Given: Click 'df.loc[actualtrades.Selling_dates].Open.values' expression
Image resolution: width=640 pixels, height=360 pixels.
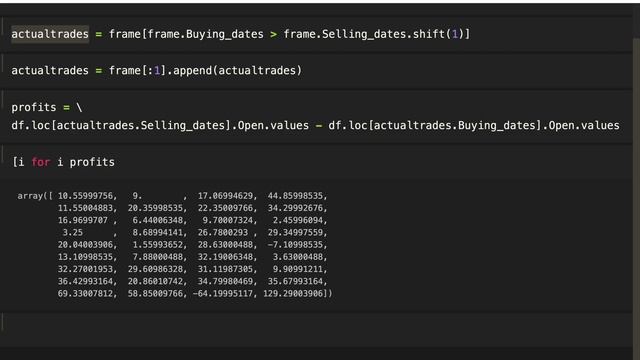Looking at the screenshot, I should (160, 125).
